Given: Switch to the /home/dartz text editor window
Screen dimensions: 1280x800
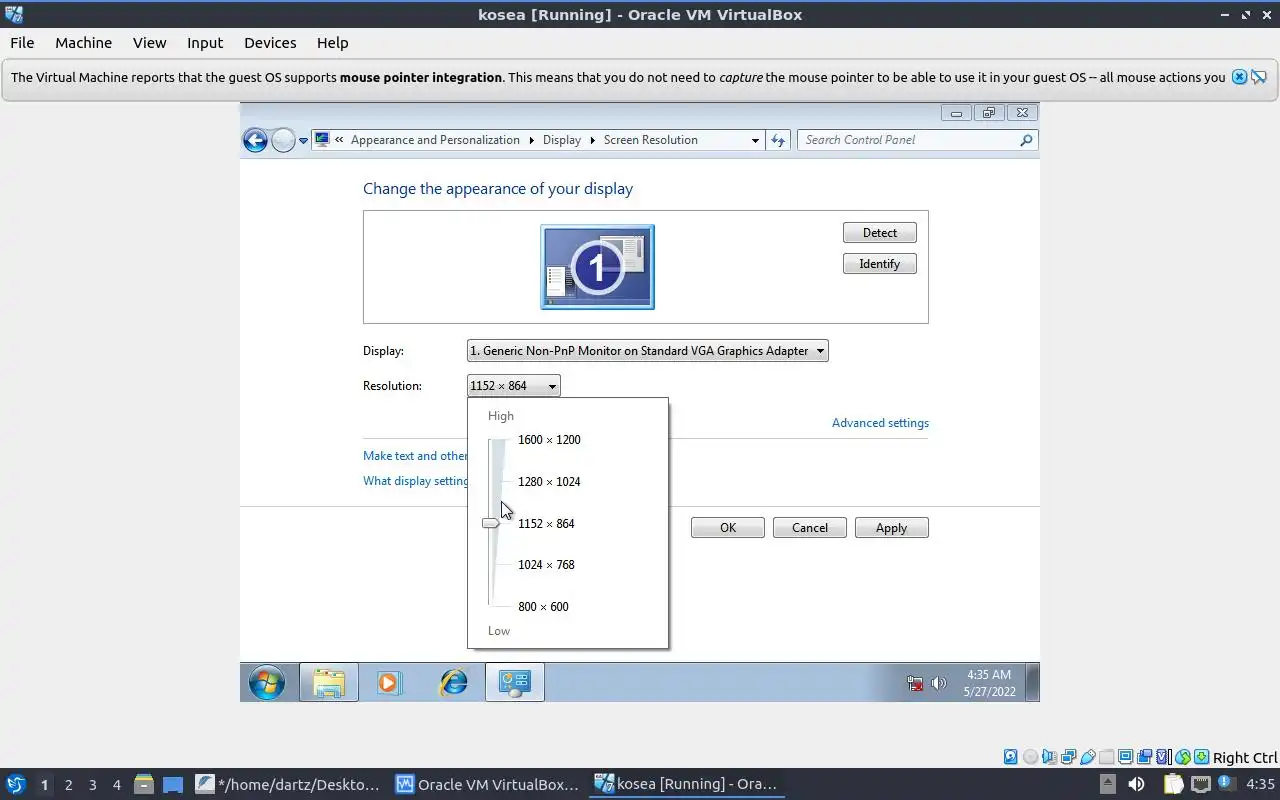Looking at the screenshot, I should [288, 784].
